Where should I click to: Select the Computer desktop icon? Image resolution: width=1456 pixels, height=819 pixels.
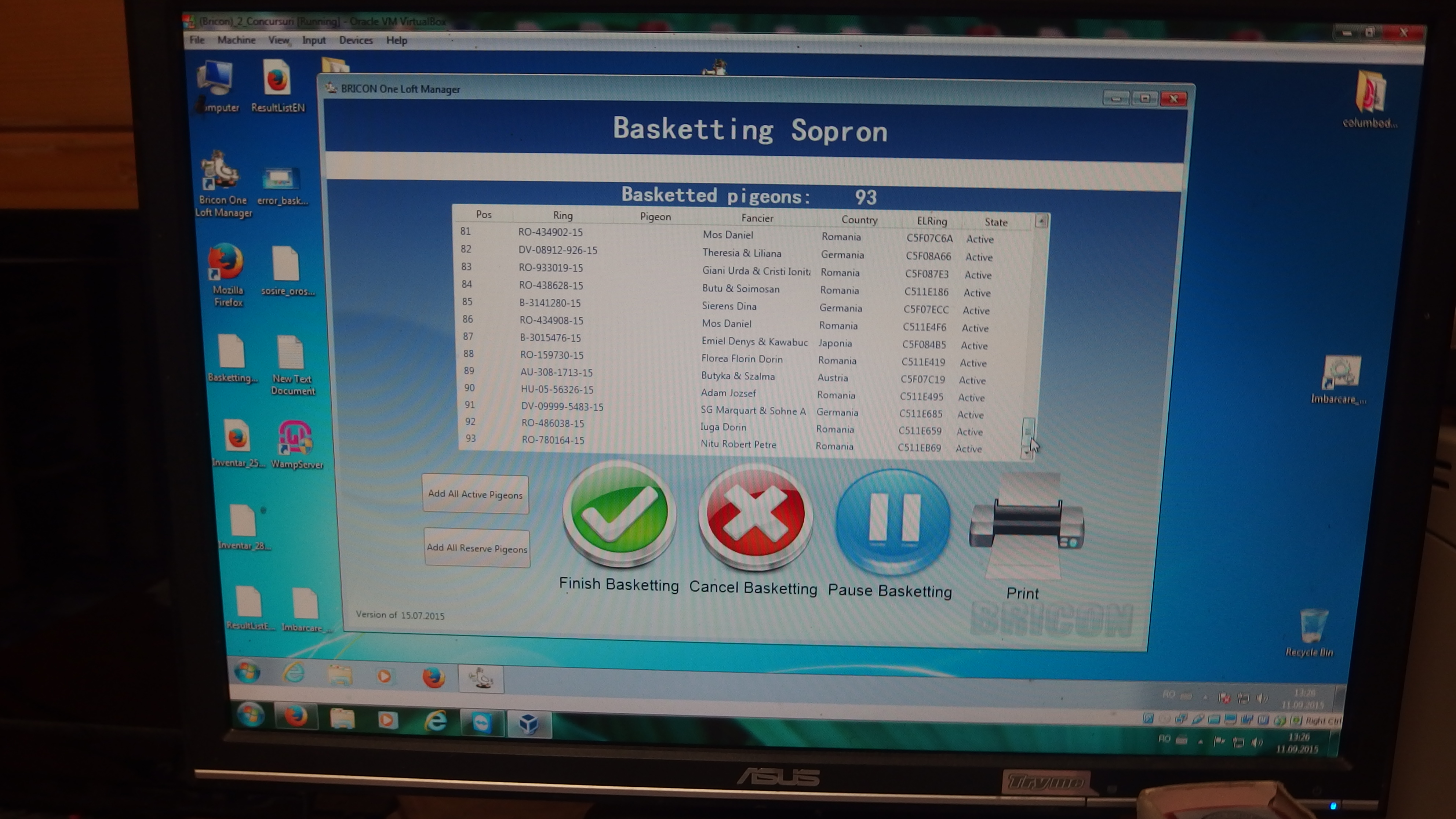(218, 87)
